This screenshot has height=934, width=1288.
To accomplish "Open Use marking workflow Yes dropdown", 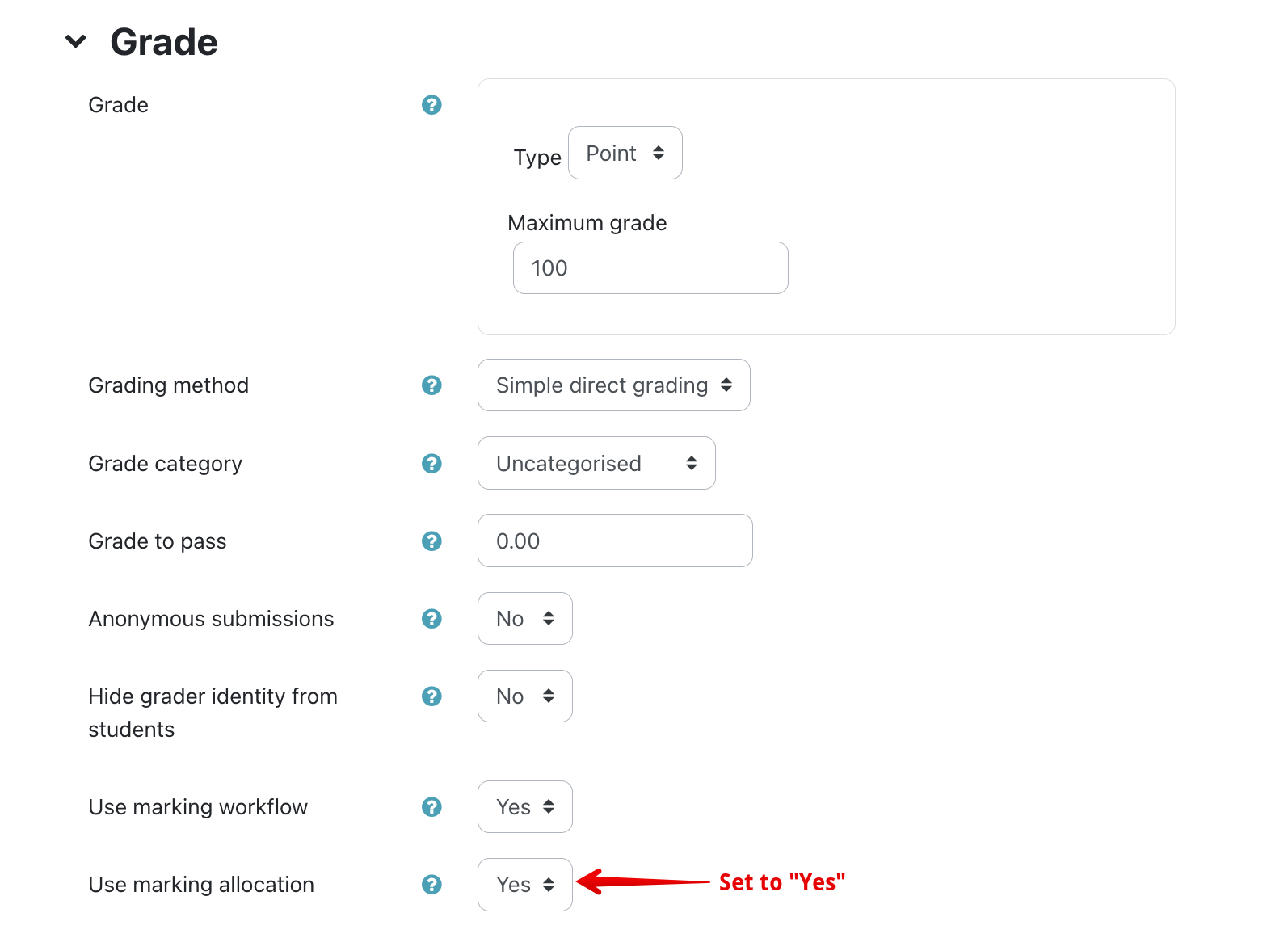I will tap(524, 807).
